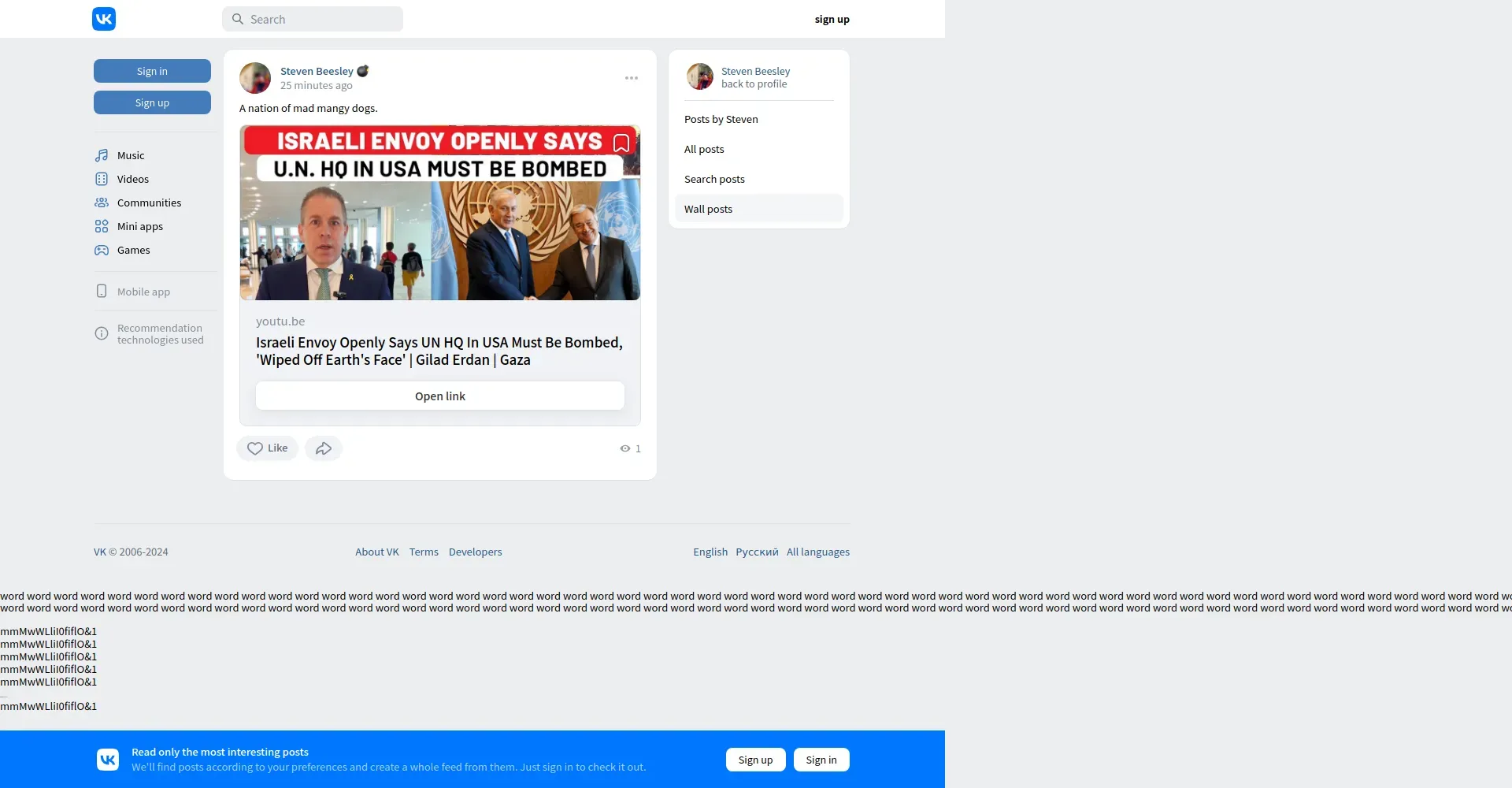Viewport: 1512px width, 788px height.
Task: Click the Mobile app phone icon
Action: [102, 291]
